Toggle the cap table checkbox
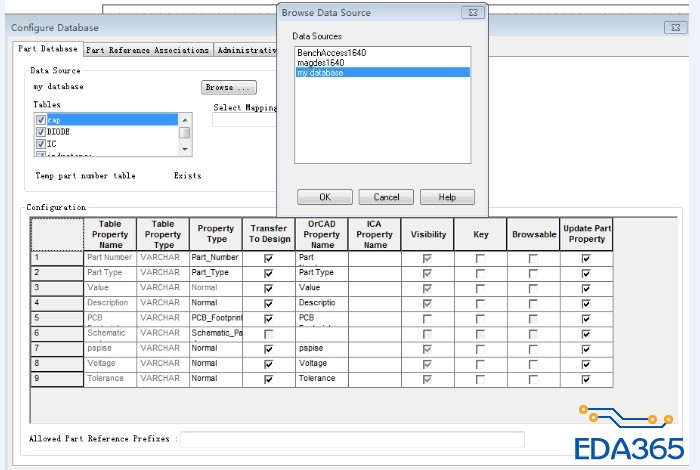Viewport: 700px width, 470px height. [41, 120]
